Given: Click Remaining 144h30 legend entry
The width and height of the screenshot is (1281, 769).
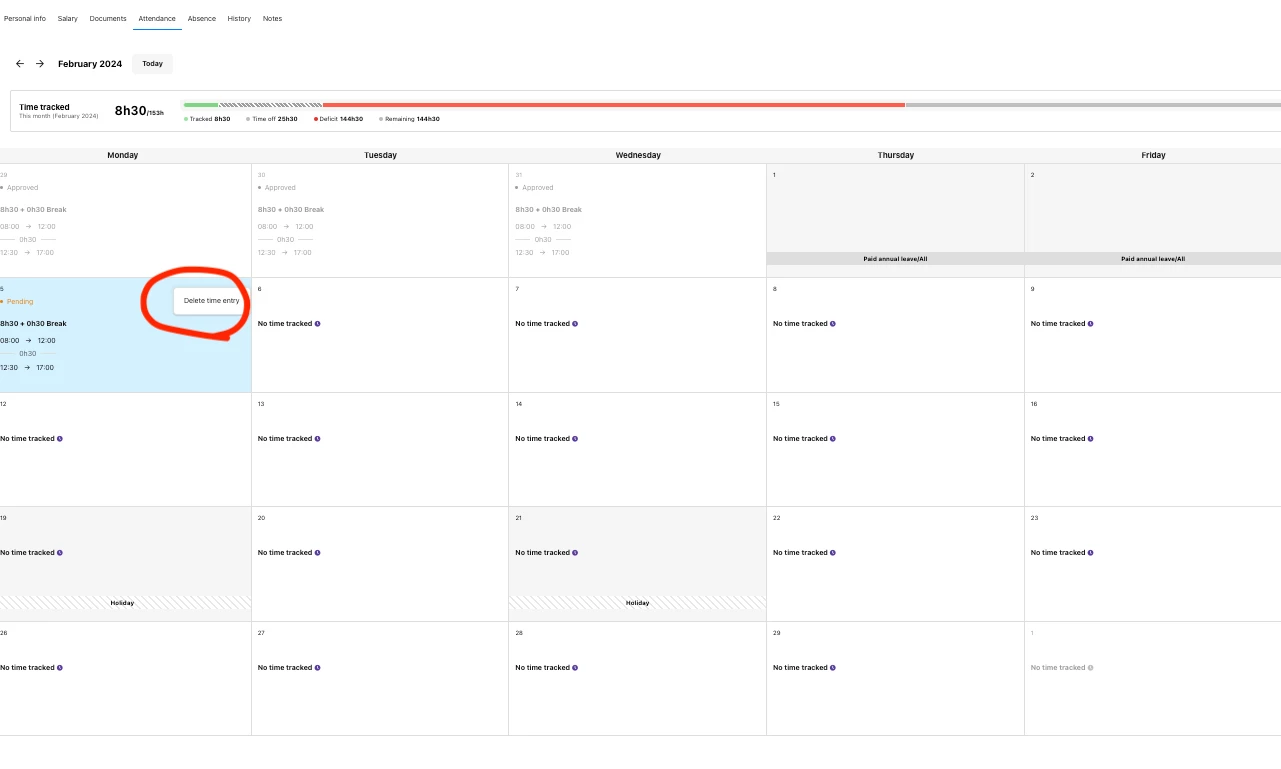Looking at the screenshot, I should click(x=410, y=119).
